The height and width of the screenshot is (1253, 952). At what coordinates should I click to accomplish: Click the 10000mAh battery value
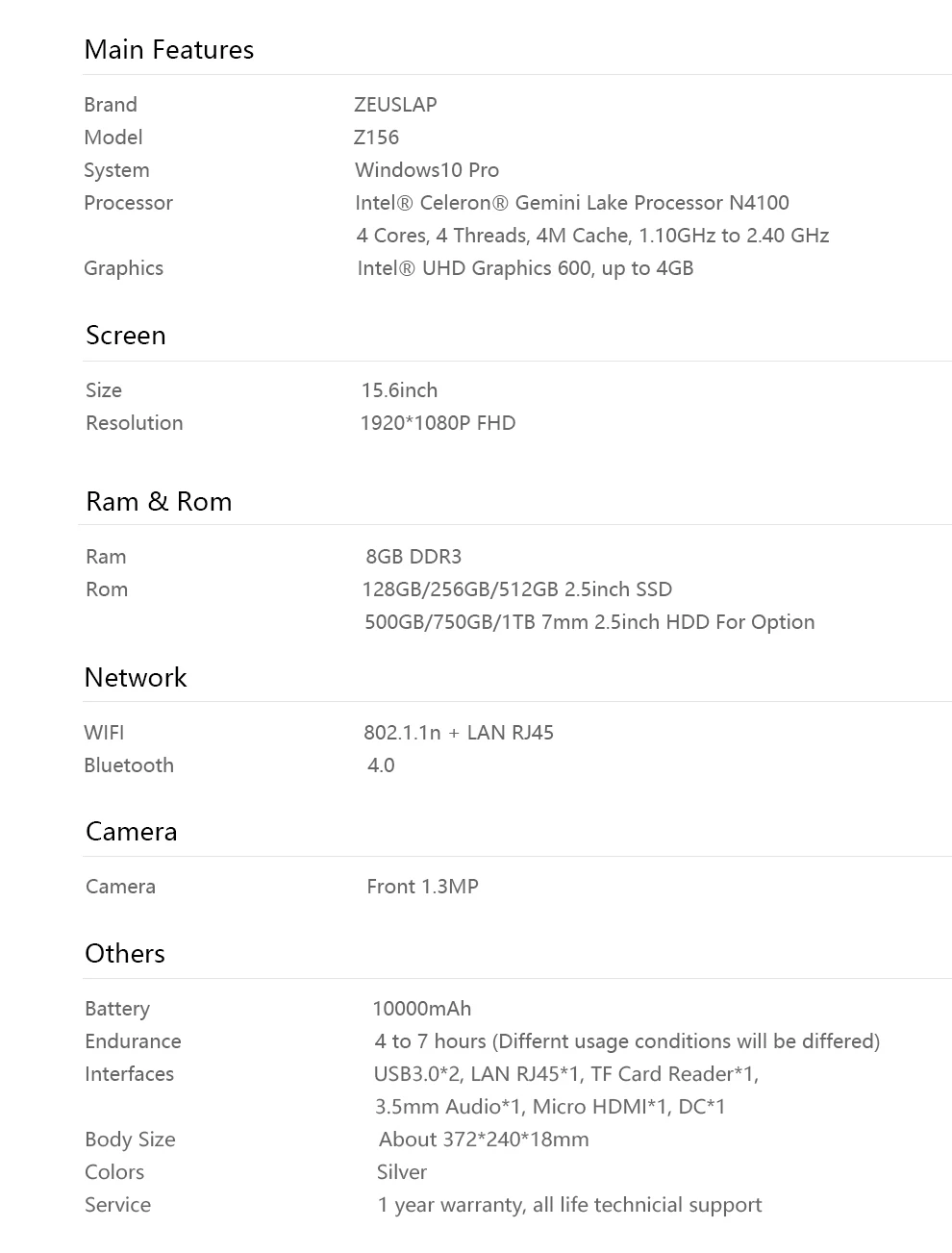[x=421, y=1009]
